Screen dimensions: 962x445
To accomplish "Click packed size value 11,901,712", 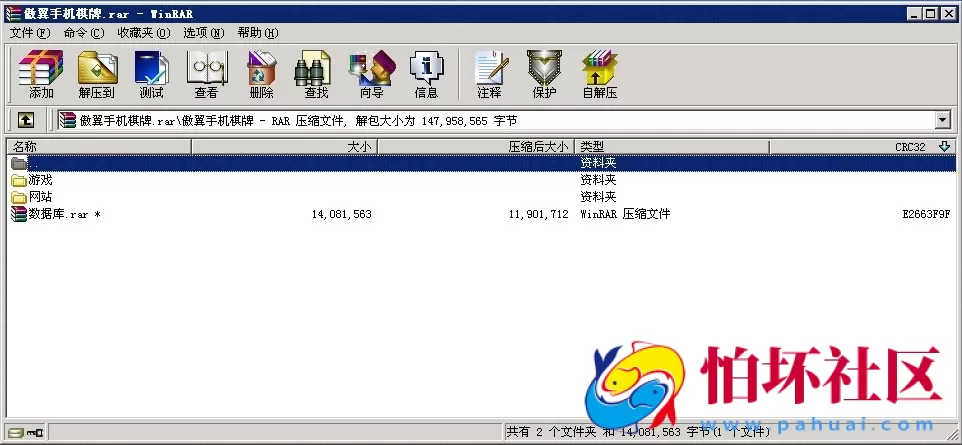I will tap(539, 214).
